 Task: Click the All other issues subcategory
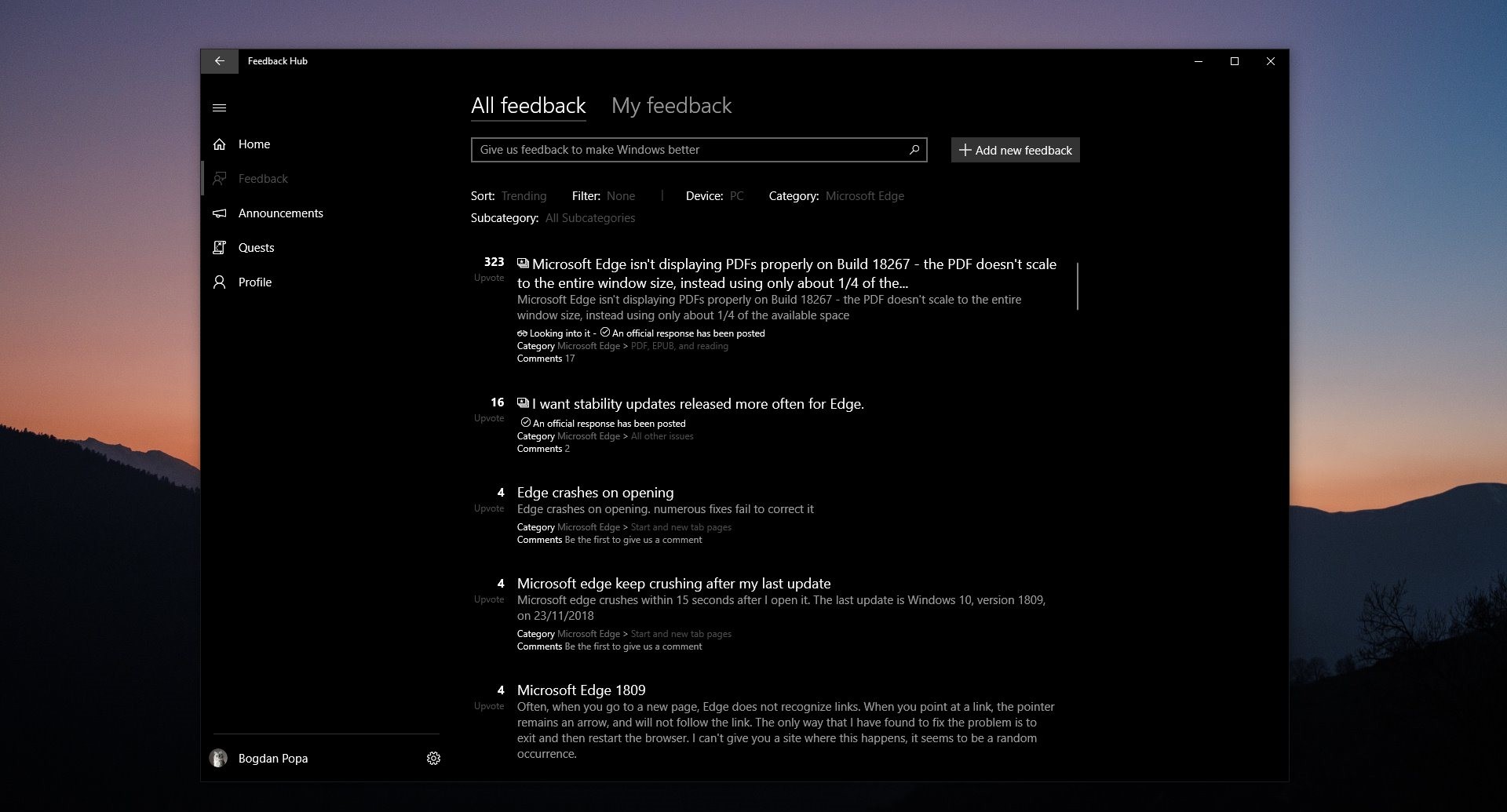pos(662,436)
